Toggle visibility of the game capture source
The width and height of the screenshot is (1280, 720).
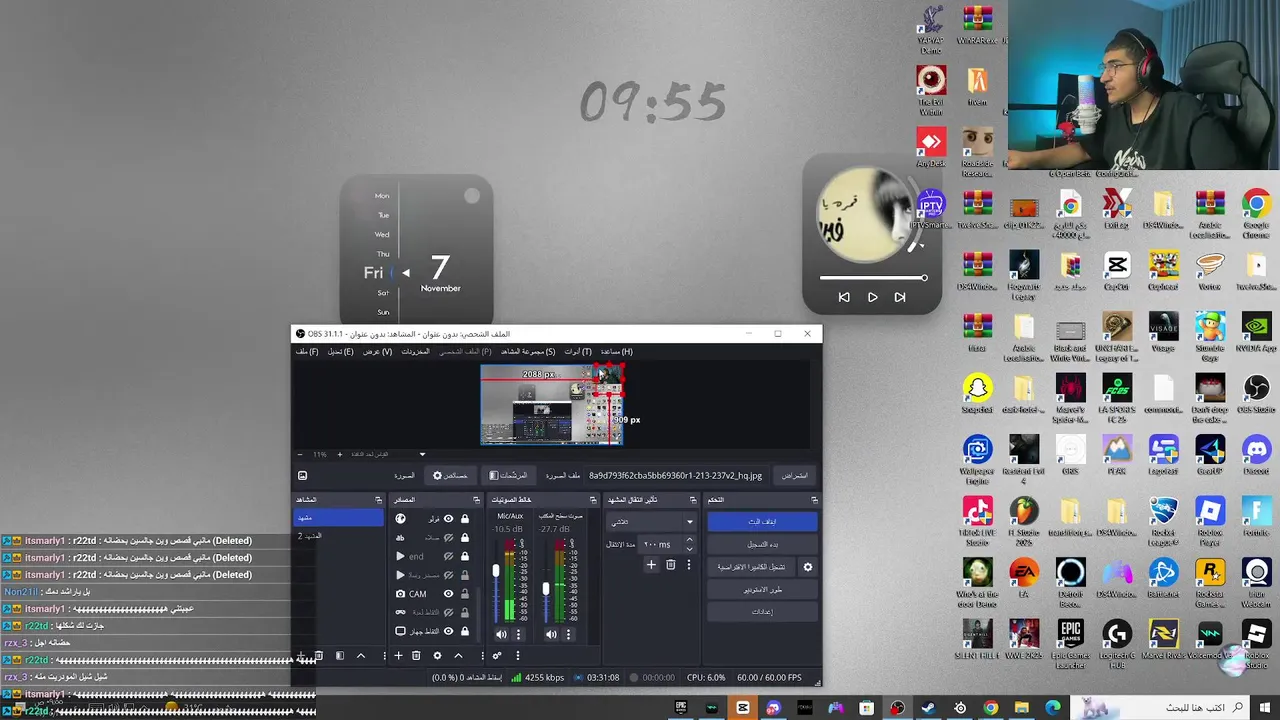click(x=448, y=612)
